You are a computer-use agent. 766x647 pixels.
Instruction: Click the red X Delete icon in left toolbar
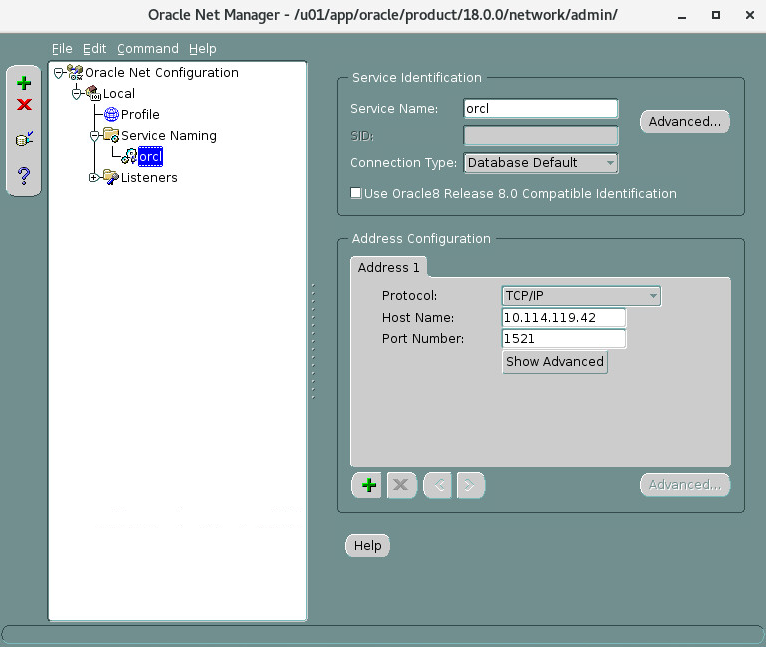(x=24, y=104)
